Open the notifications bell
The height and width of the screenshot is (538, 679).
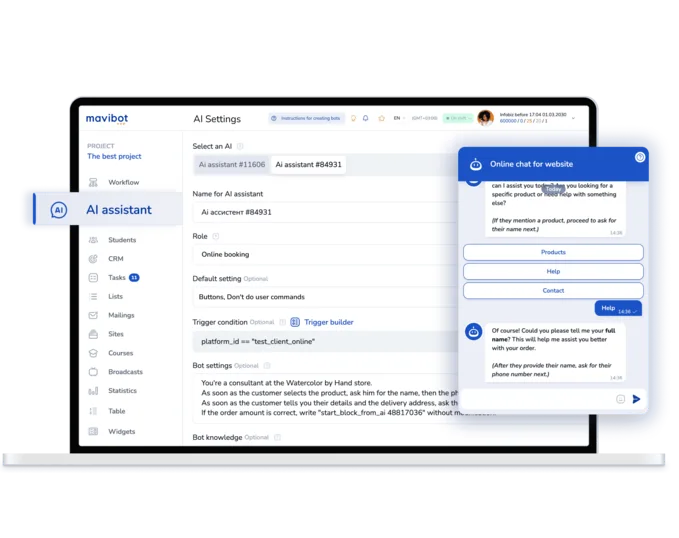pyautogui.click(x=366, y=118)
